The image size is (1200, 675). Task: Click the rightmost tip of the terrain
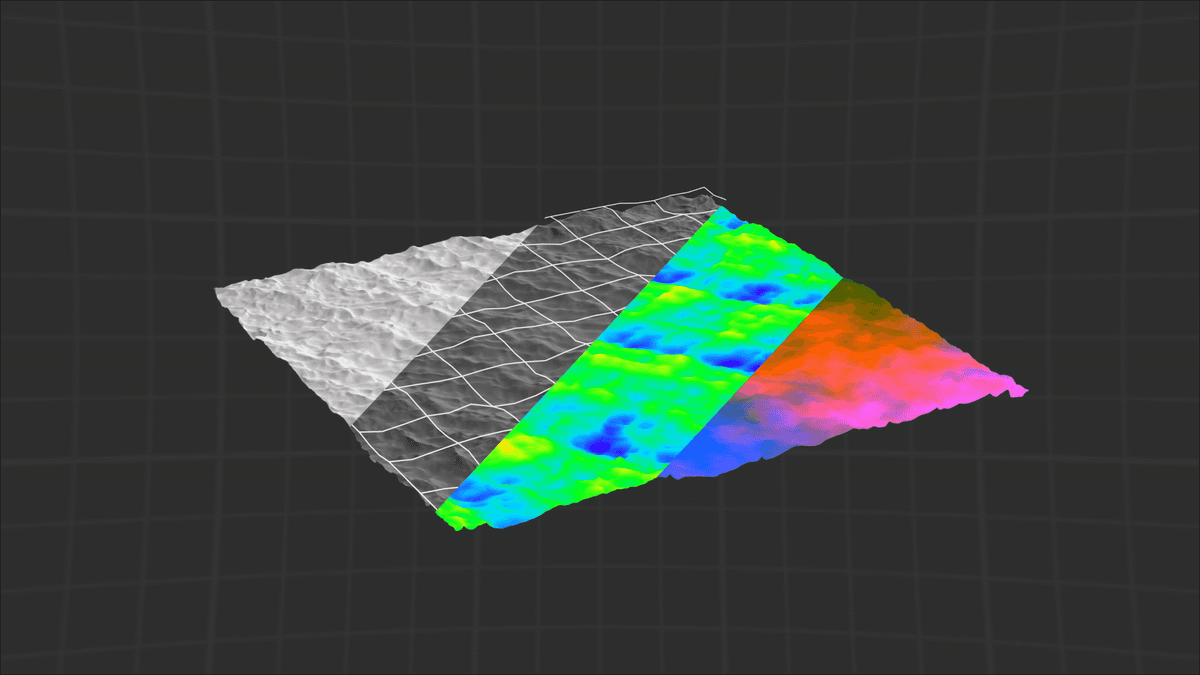pyautogui.click(x=1024, y=390)
